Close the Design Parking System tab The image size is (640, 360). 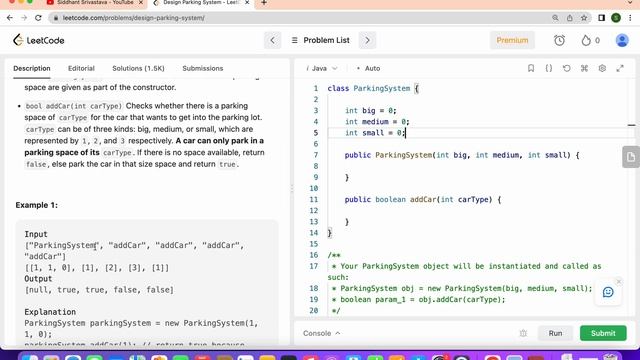click(247, 3)
